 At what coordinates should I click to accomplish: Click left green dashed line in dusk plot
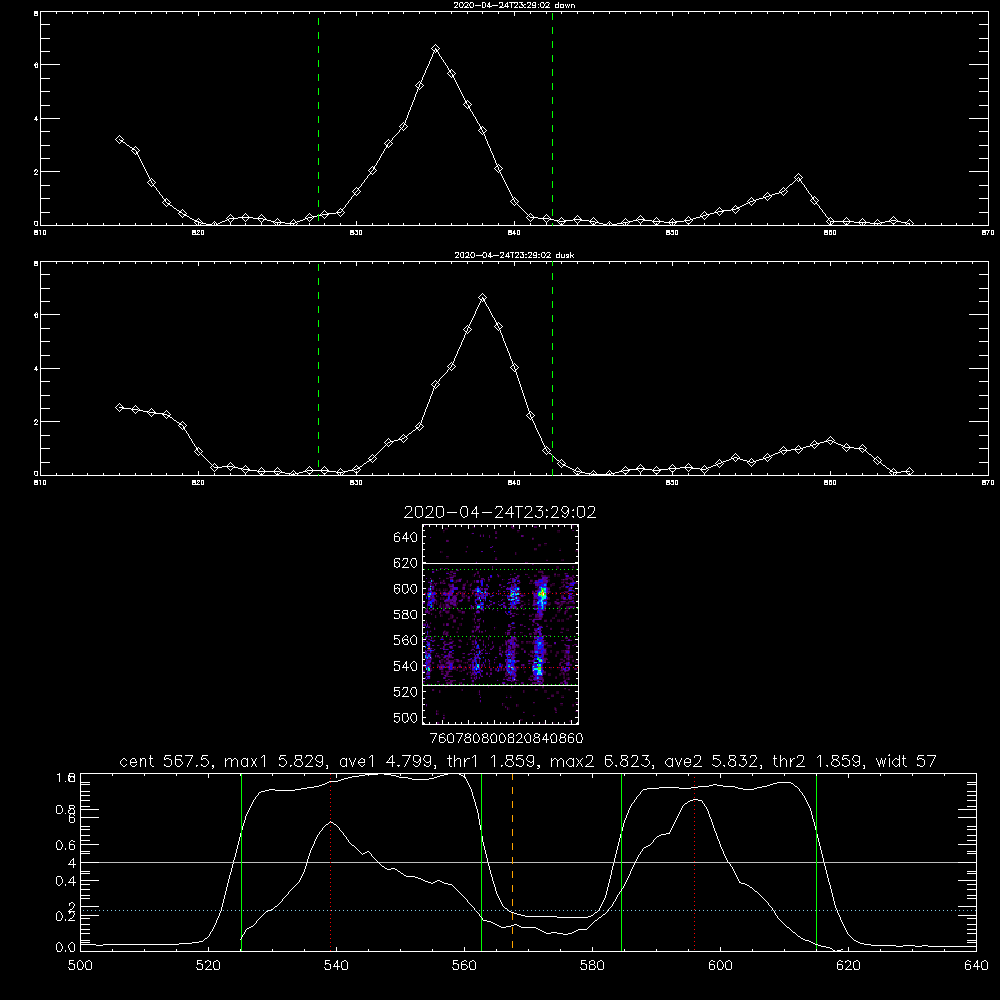[x=318, y=370]
